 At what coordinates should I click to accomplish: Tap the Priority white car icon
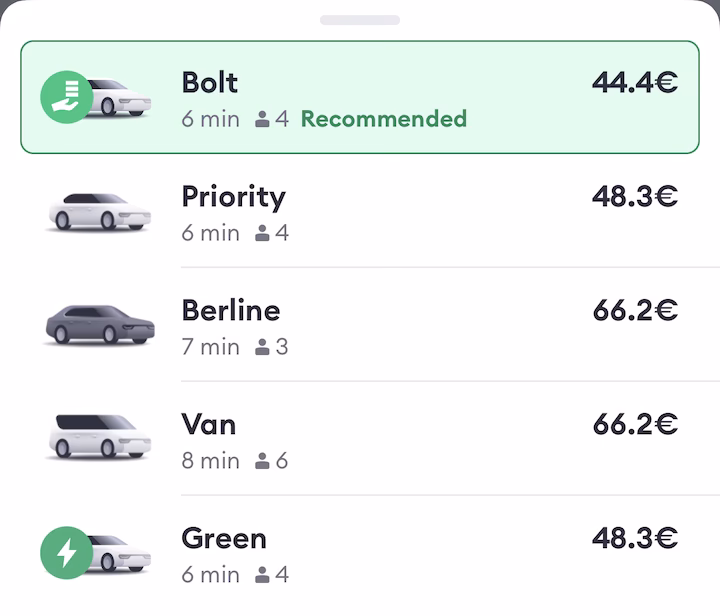[99, 211]
